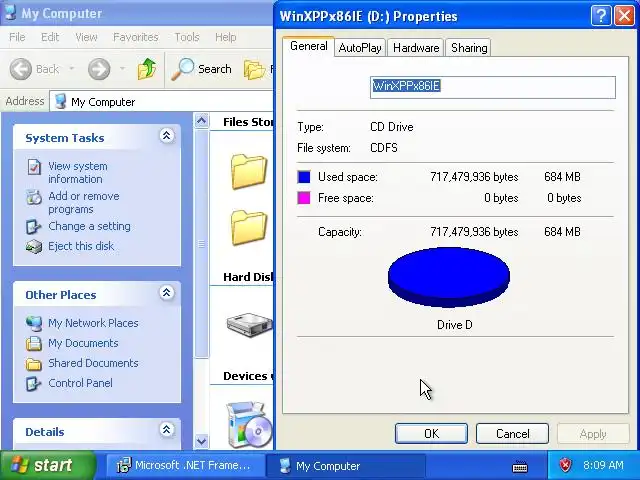
Task: Open the Add or remove programs link
Action: [84, 202]
